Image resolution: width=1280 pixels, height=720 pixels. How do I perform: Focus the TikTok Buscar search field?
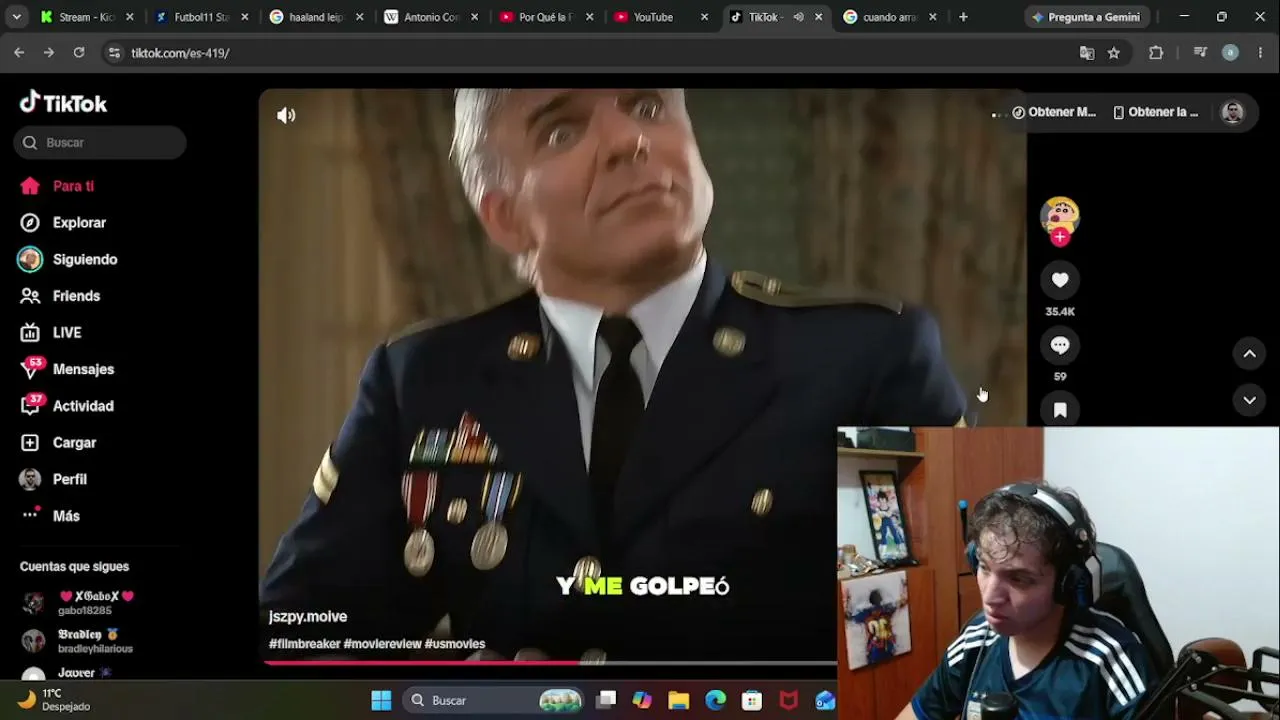click(x=100, y=142)
